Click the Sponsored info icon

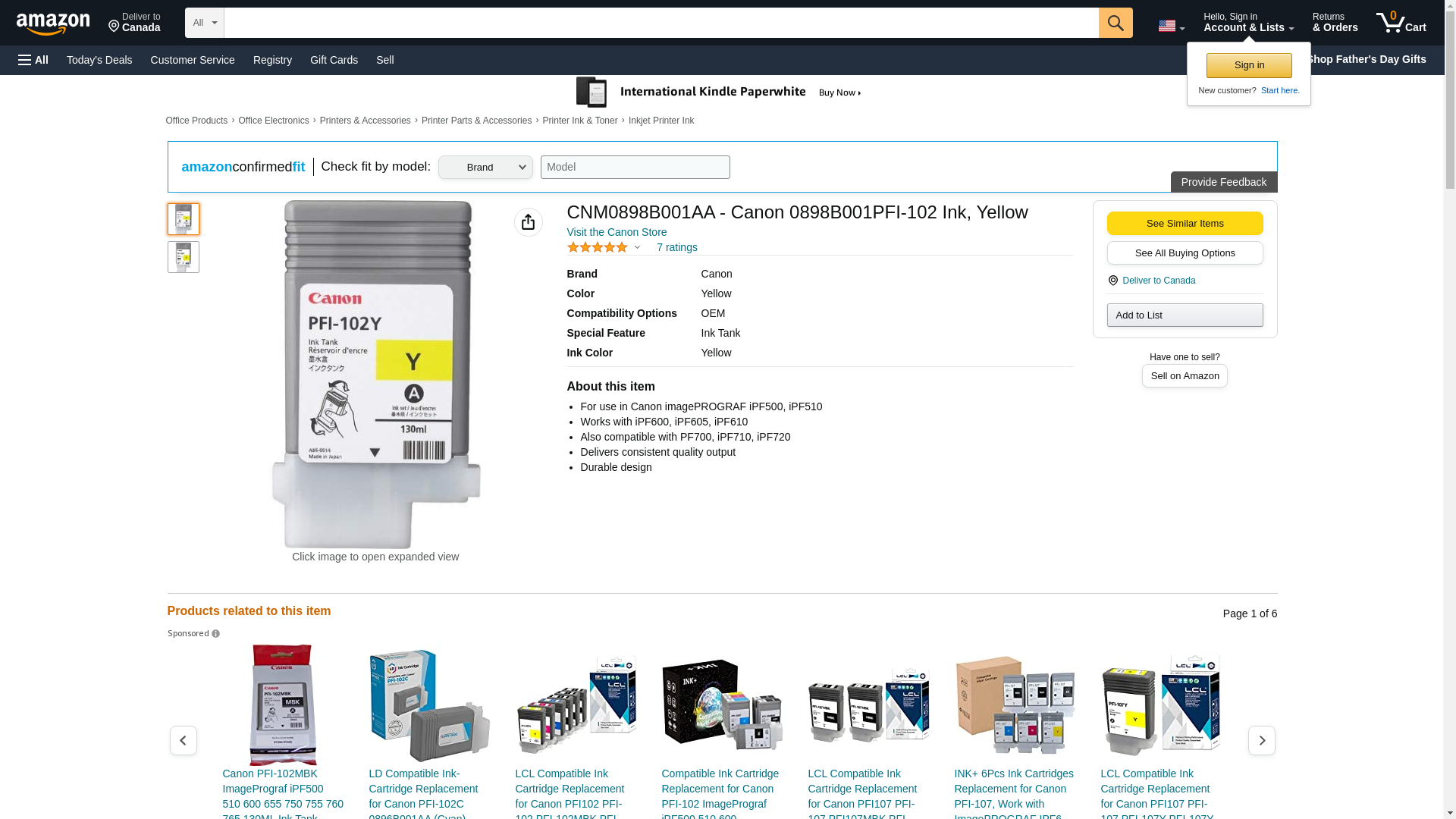pos(215,634)
